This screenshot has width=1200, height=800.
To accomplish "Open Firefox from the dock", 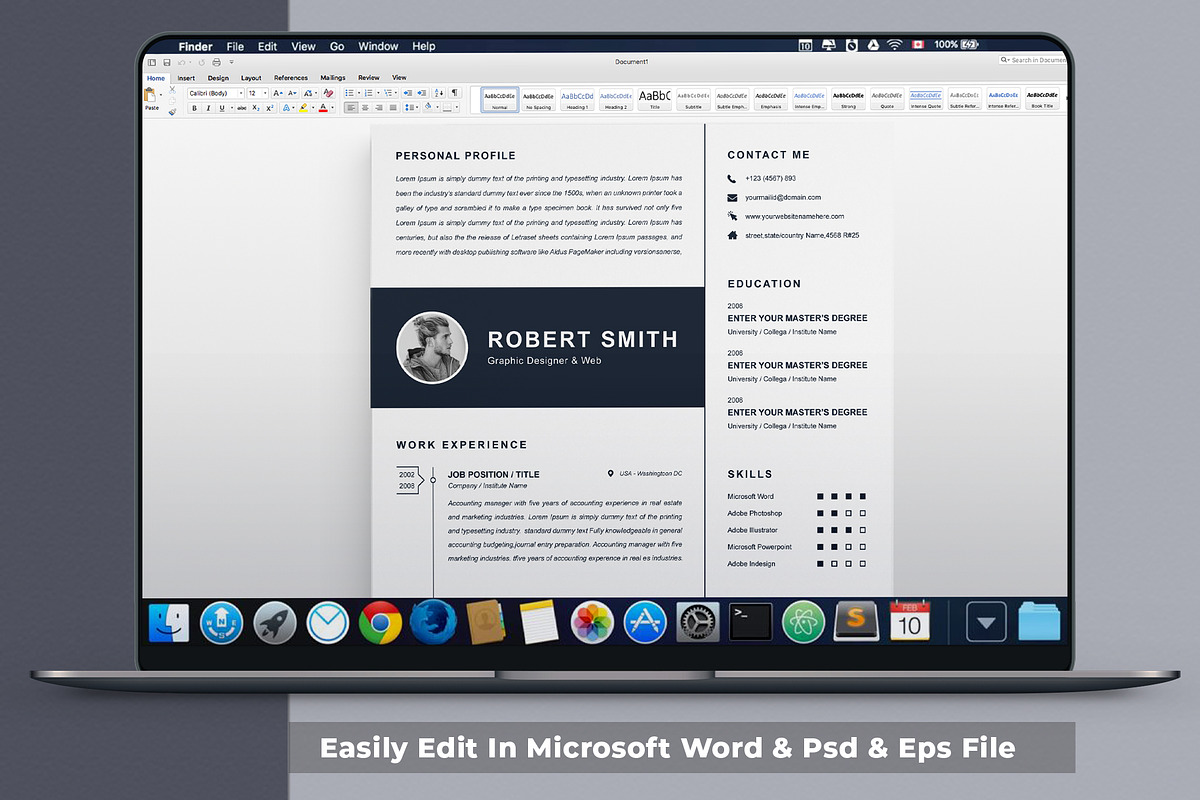I will coord(433,622).
